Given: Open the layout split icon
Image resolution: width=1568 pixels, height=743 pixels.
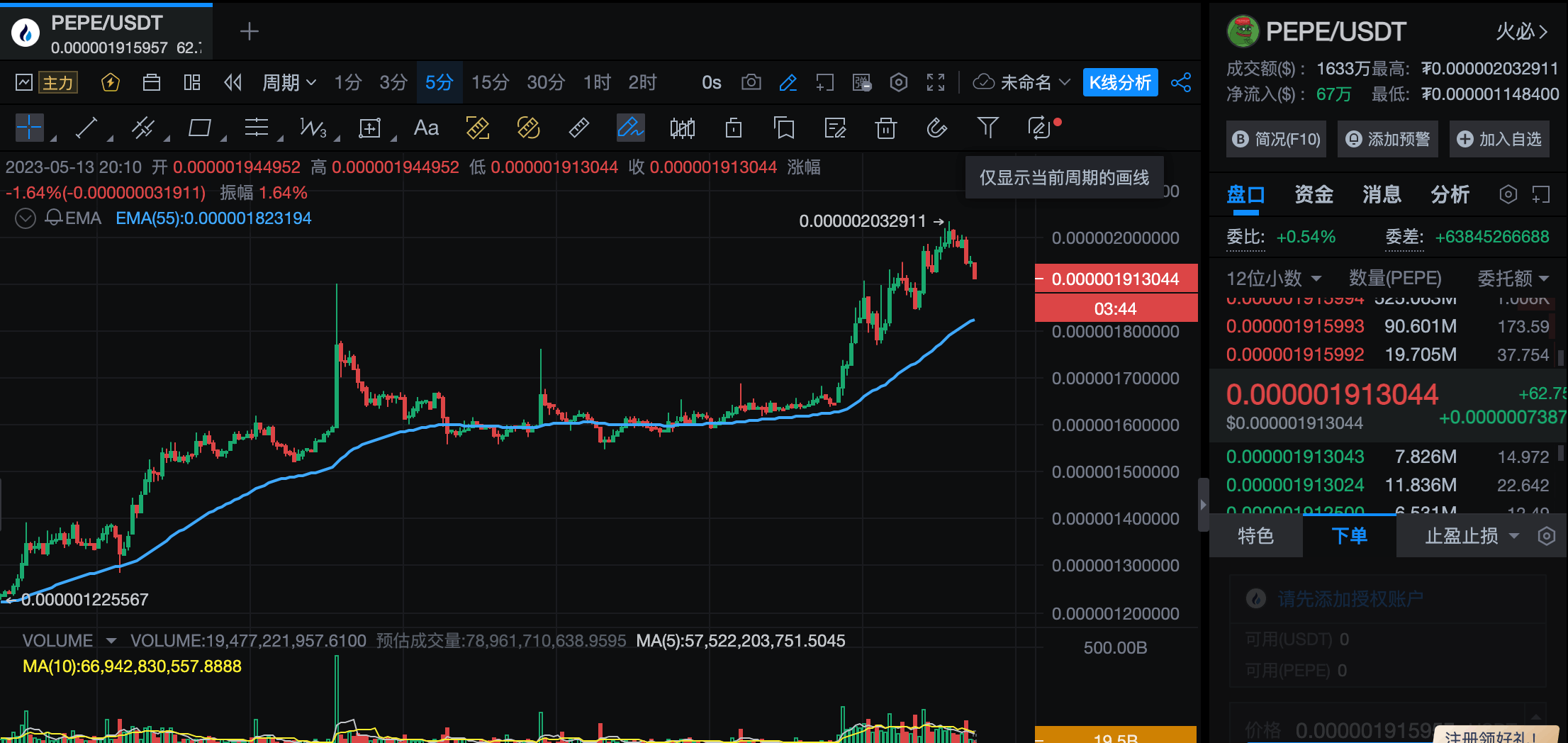Looking at the screenshot, I should (x=192, y=83).
